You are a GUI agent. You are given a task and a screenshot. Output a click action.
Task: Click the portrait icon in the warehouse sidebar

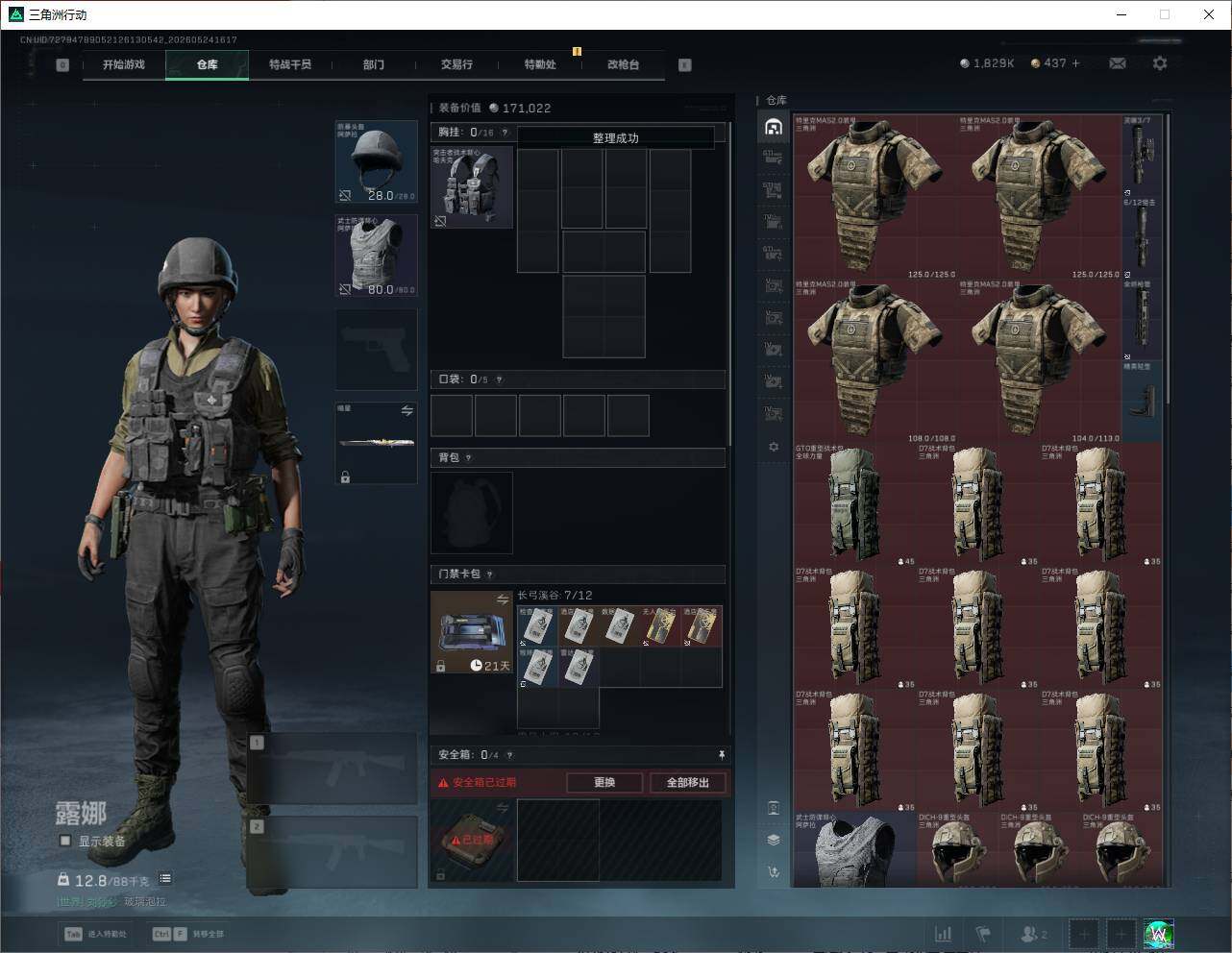click(774, 808)
